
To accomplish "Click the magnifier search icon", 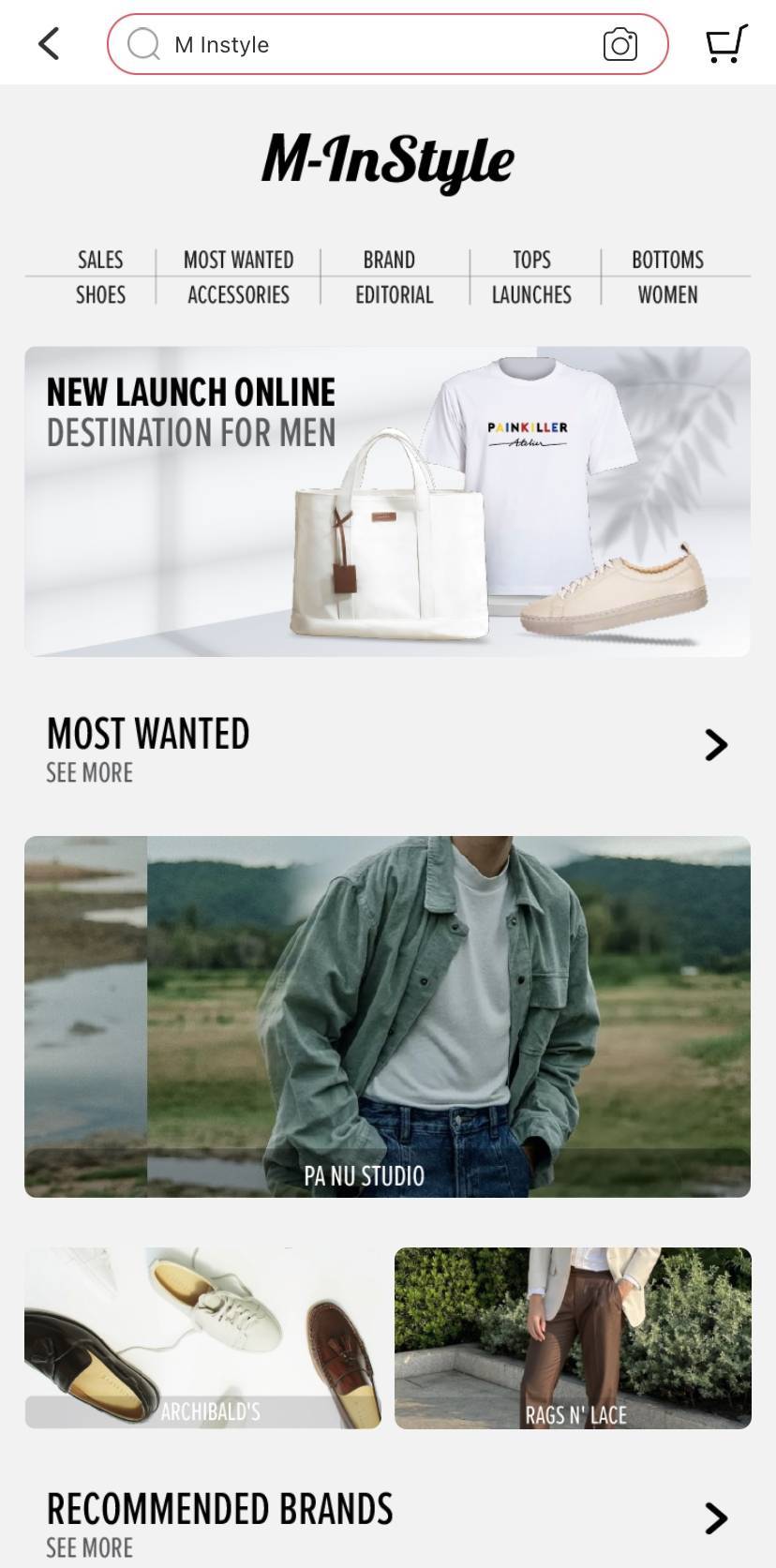I will pos(143,43).
